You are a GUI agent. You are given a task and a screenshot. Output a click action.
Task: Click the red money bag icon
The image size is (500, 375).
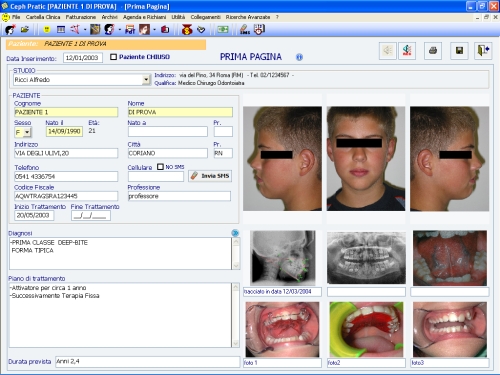(187, 30)
